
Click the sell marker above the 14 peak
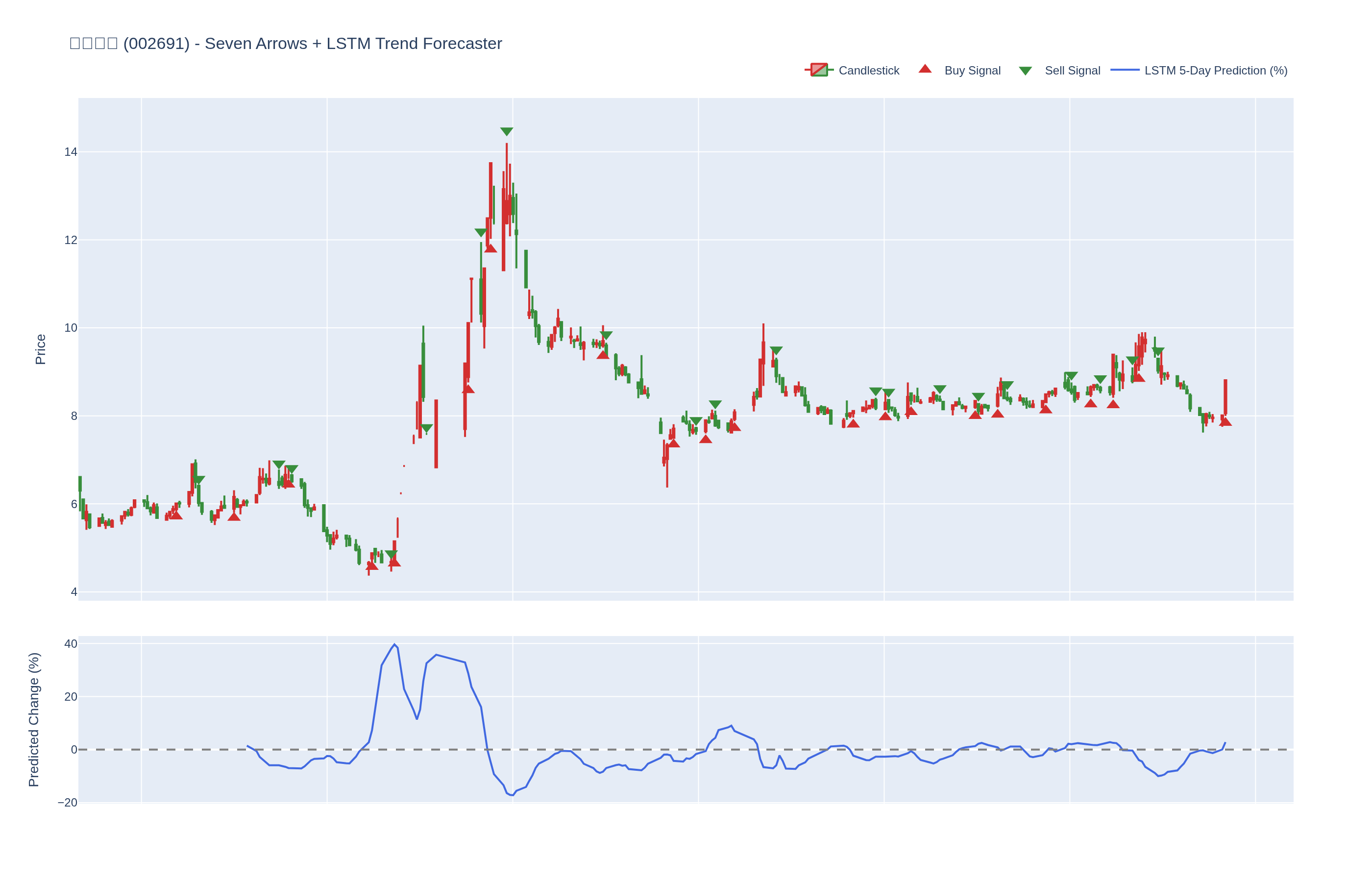[x=506, y=132]
